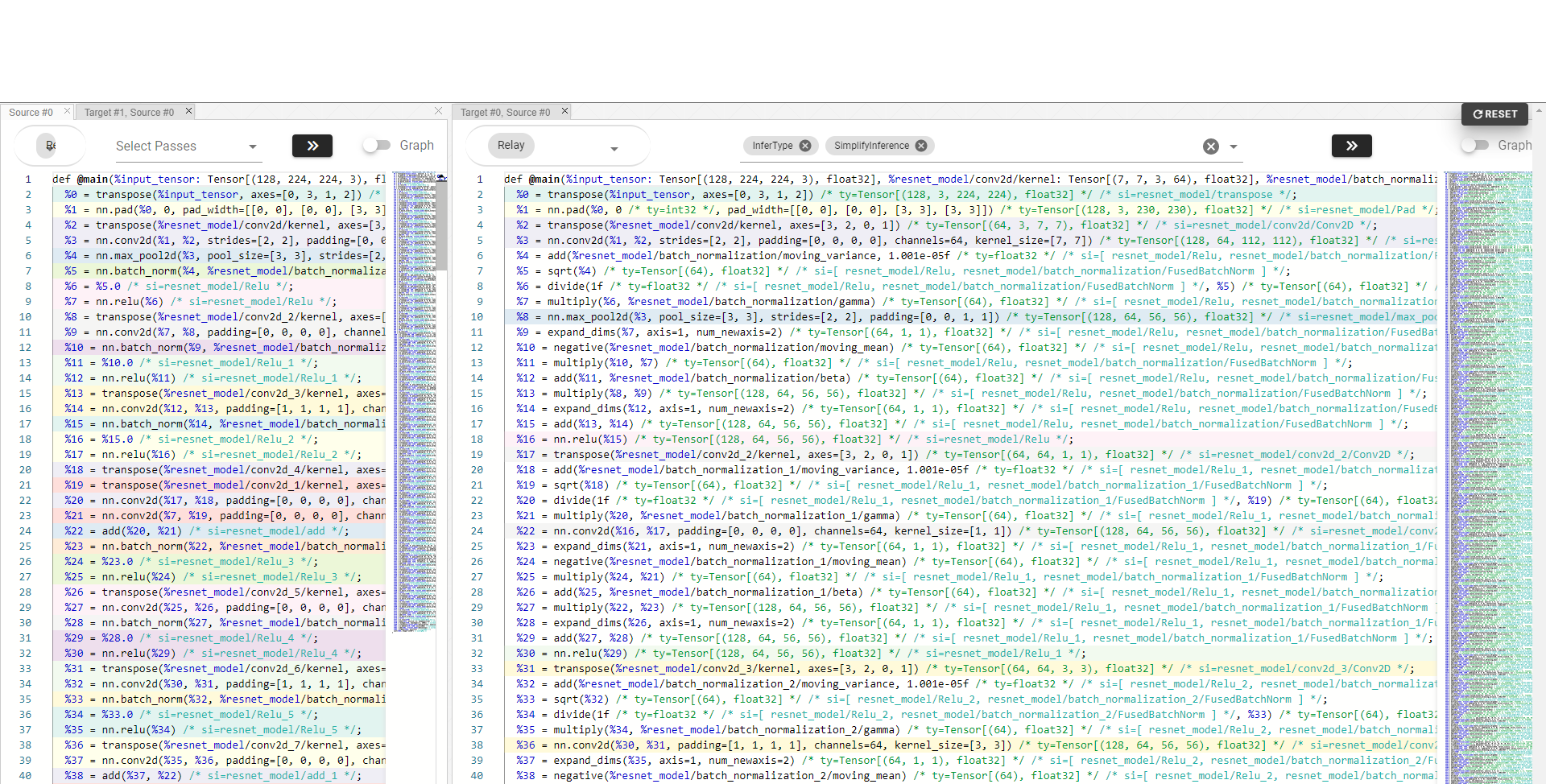Close the Source #0 tab

67,111
